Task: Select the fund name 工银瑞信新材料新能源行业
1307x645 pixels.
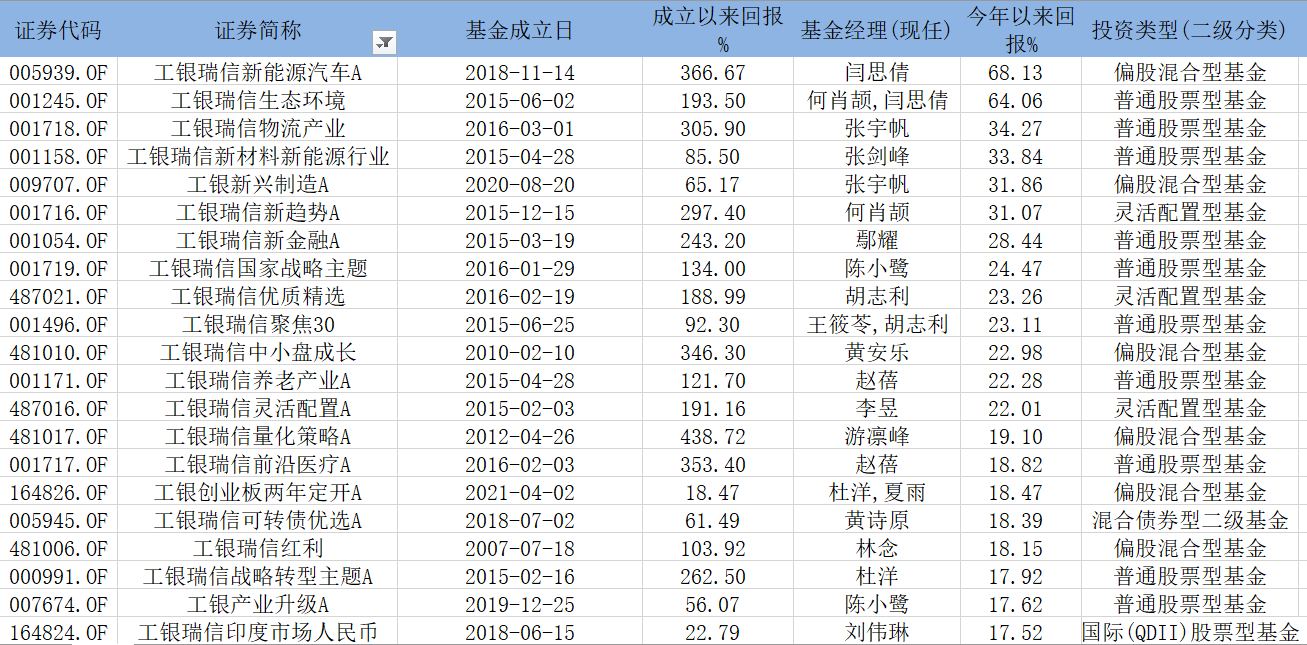Action: coord(258,157)
